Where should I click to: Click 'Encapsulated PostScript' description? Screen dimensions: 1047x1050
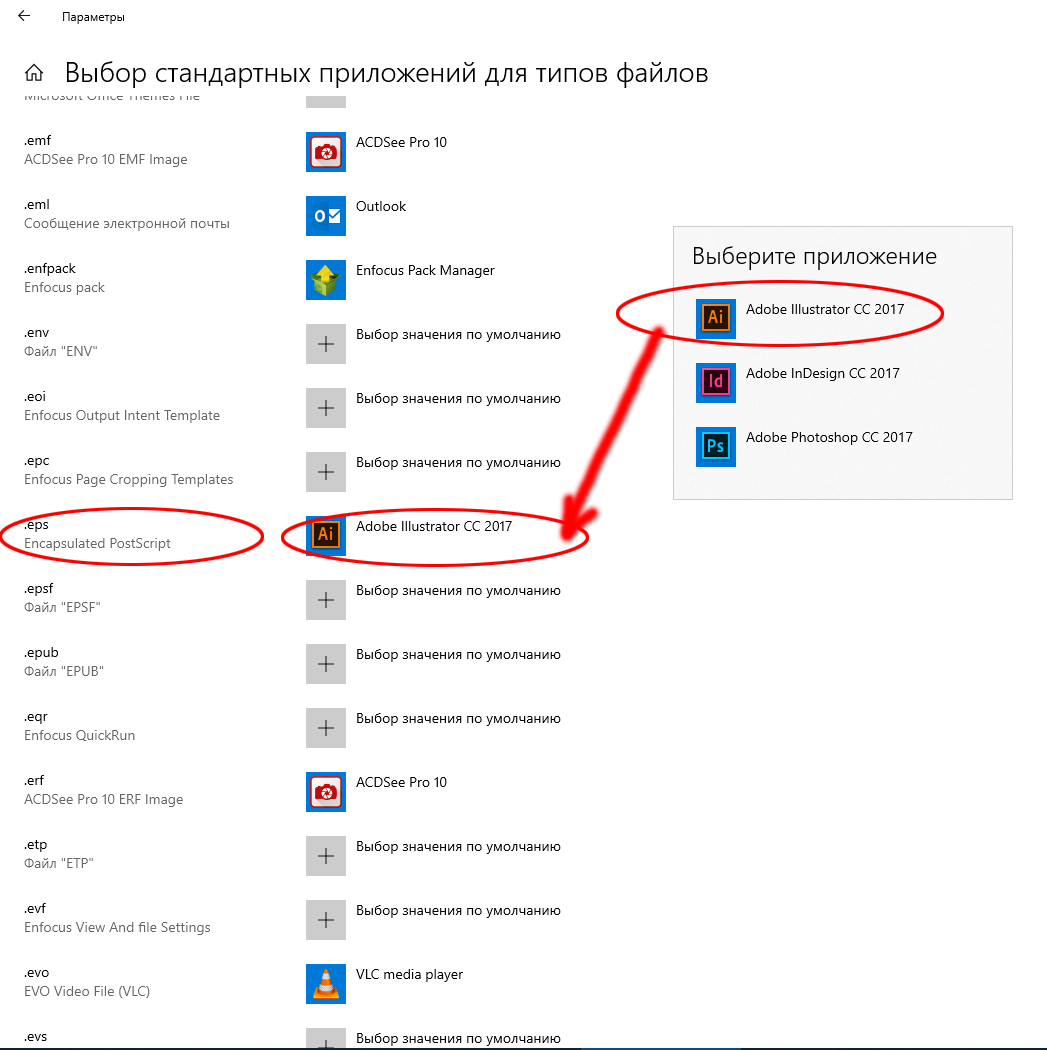click(97, 543)
